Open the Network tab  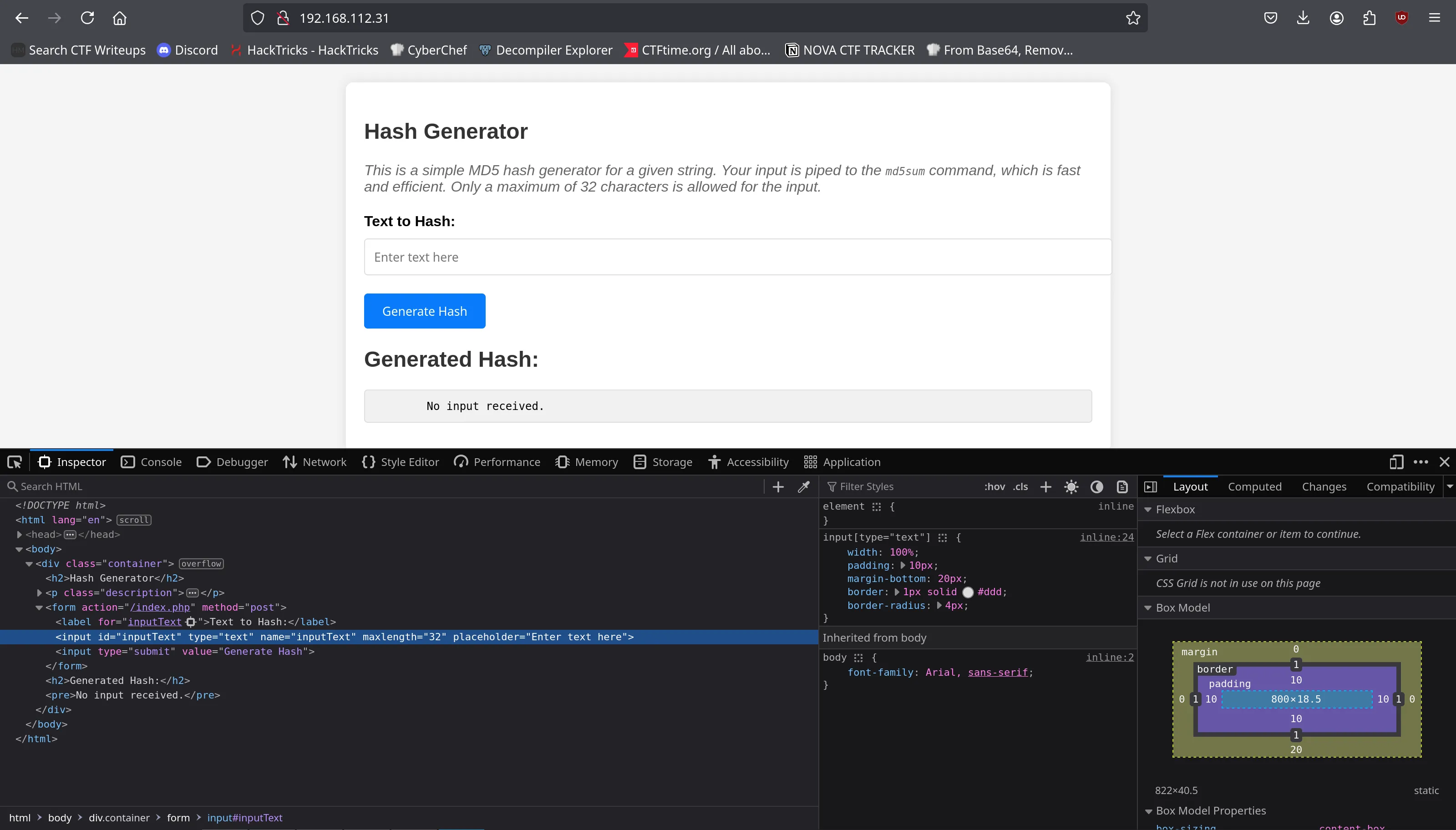315,462
